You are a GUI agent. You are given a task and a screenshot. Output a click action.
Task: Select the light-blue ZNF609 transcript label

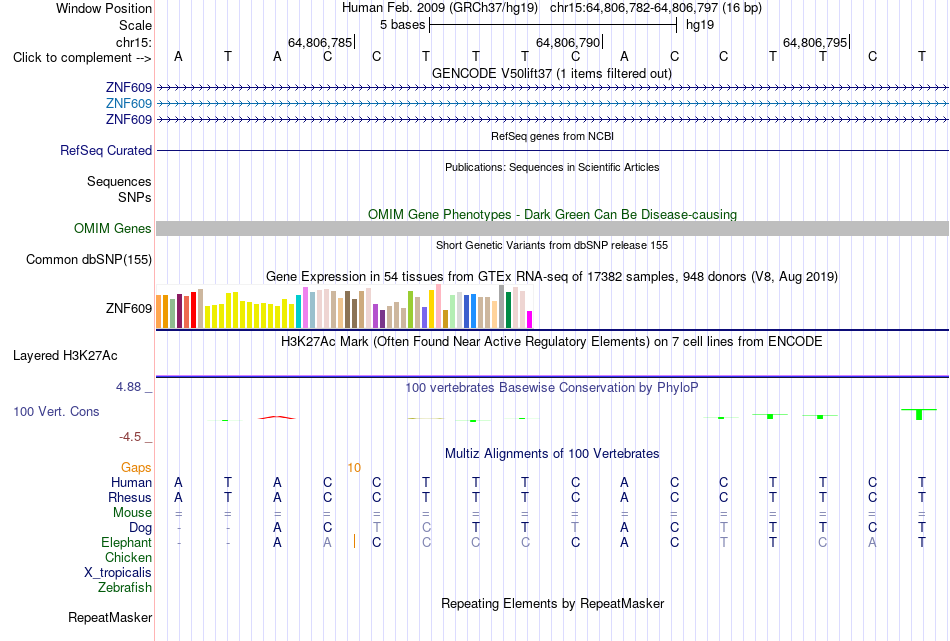[128, 104]
